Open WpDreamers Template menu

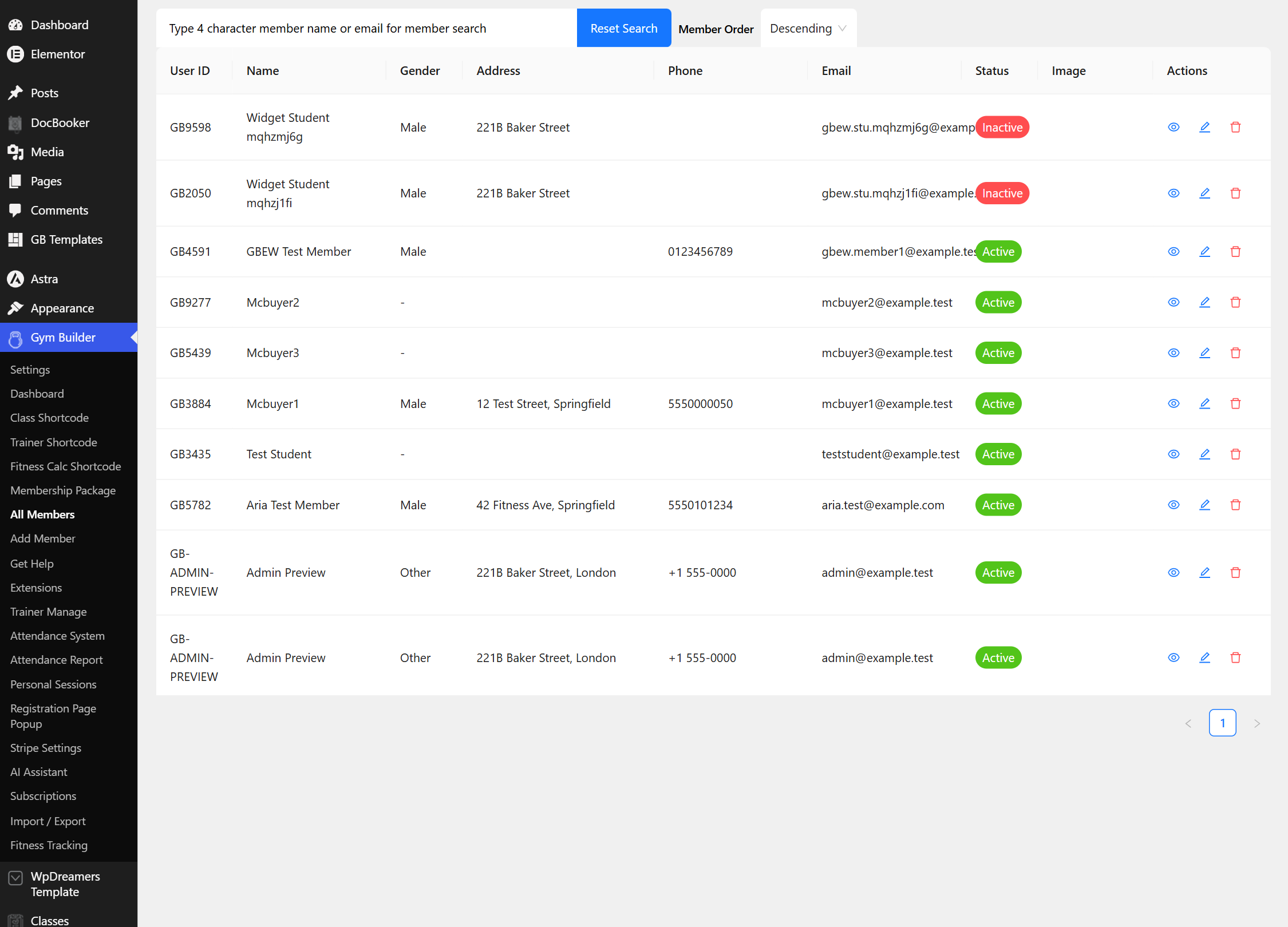[x=69, y=884]
